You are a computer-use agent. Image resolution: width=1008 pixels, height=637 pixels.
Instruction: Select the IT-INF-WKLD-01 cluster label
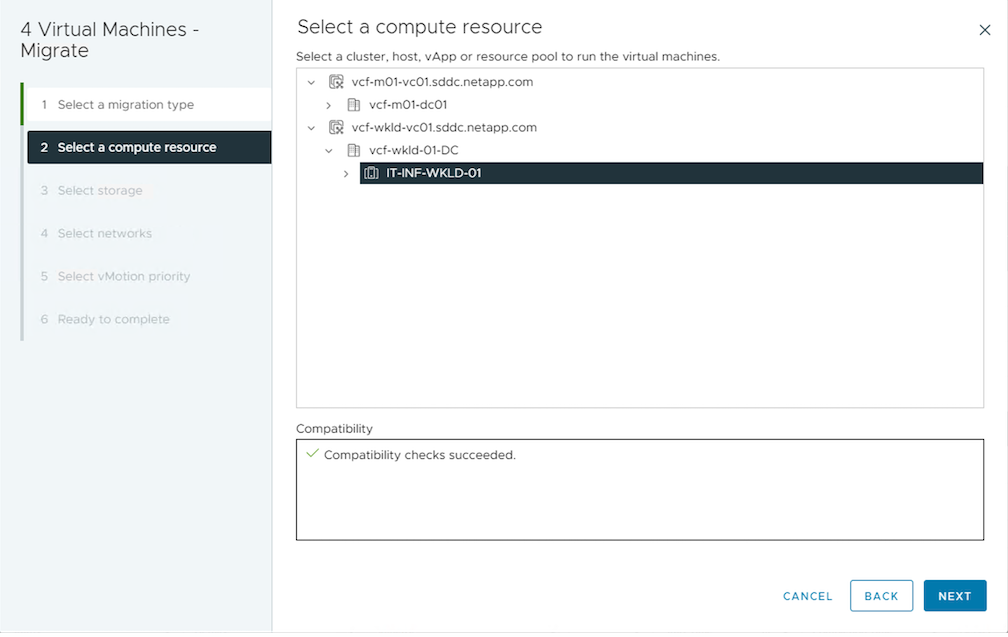click(x=434, y=174)
